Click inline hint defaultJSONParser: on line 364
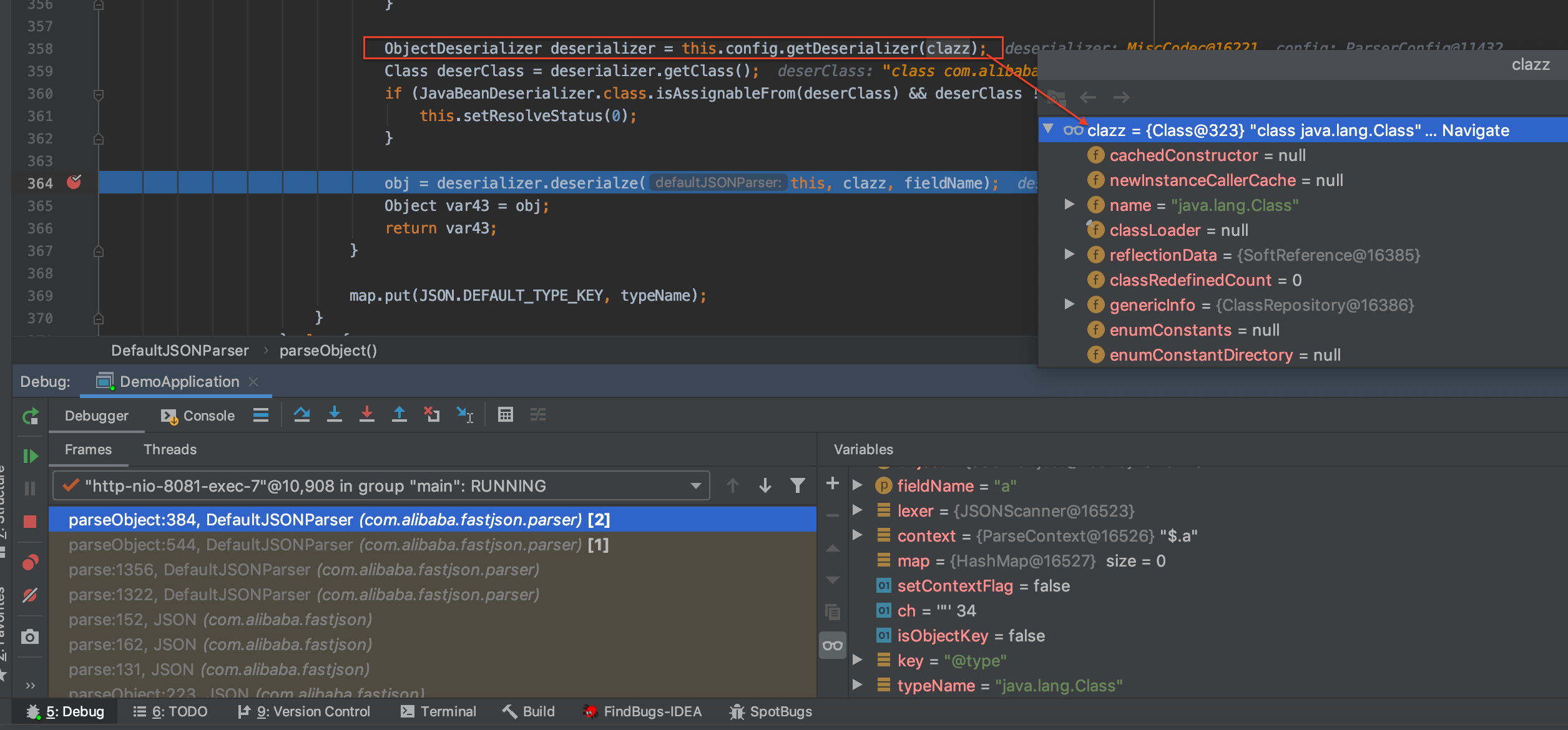 pyautogui.click(x=718, y=182)
